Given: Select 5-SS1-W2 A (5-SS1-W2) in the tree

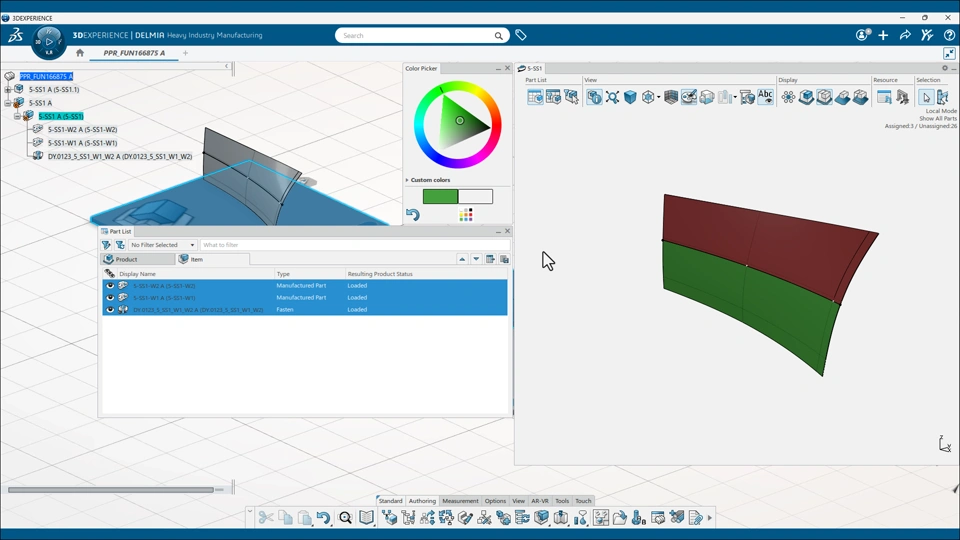Looking at the screenshot, I should tap(82, 130).
